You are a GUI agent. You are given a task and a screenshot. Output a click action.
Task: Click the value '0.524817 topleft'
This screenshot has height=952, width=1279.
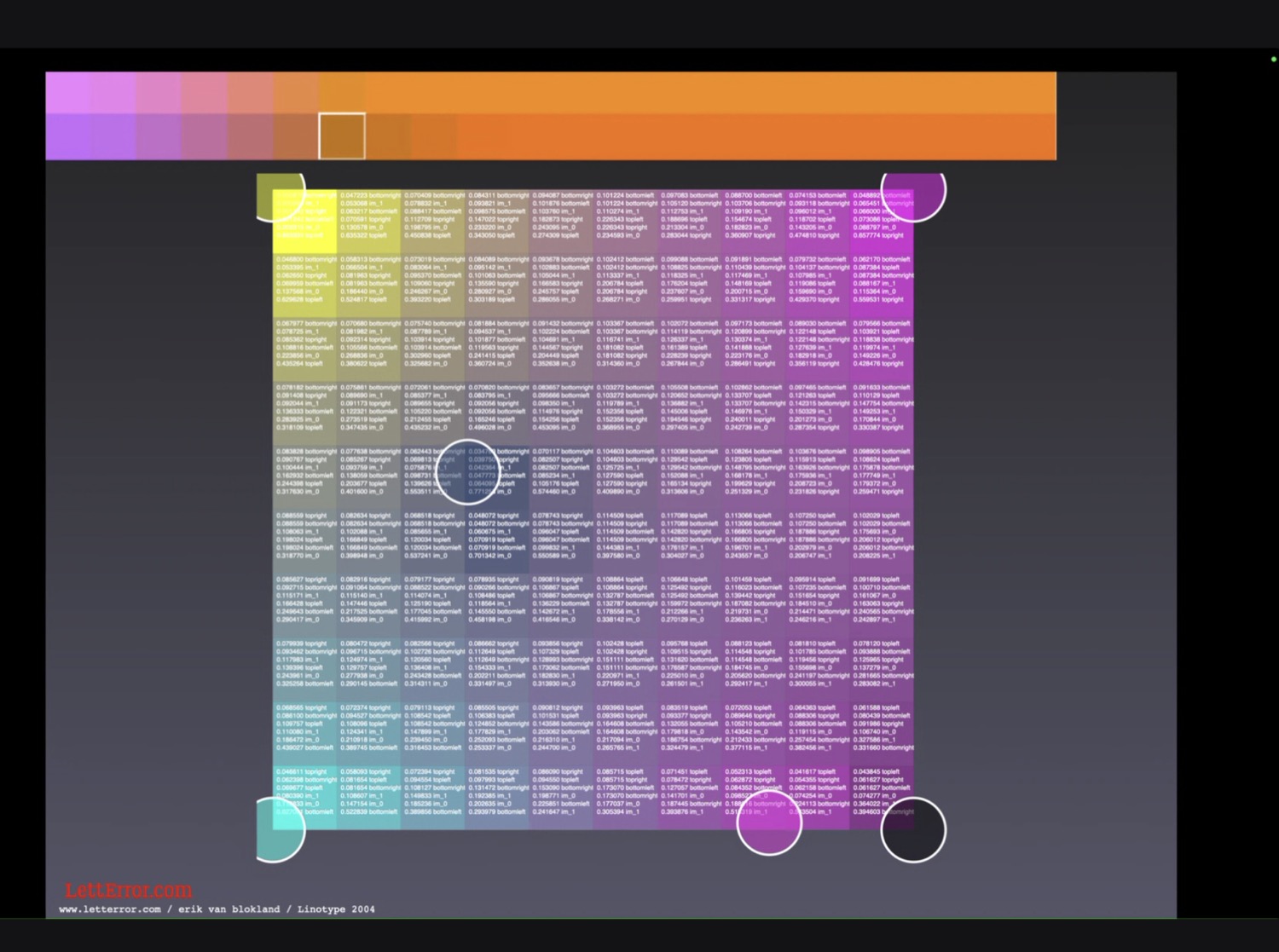click(363, 299)
